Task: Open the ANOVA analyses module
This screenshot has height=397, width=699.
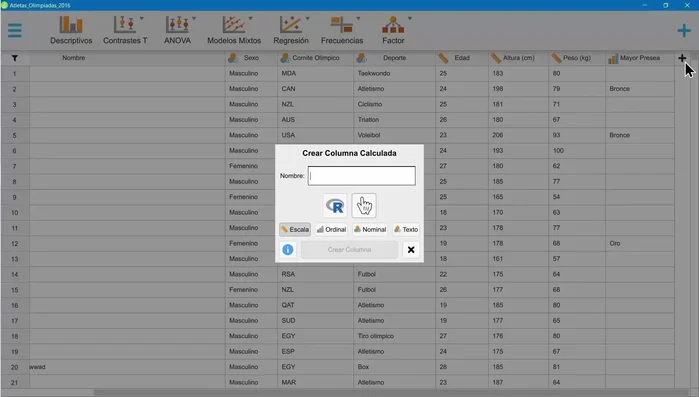Action: coord(177,30)
